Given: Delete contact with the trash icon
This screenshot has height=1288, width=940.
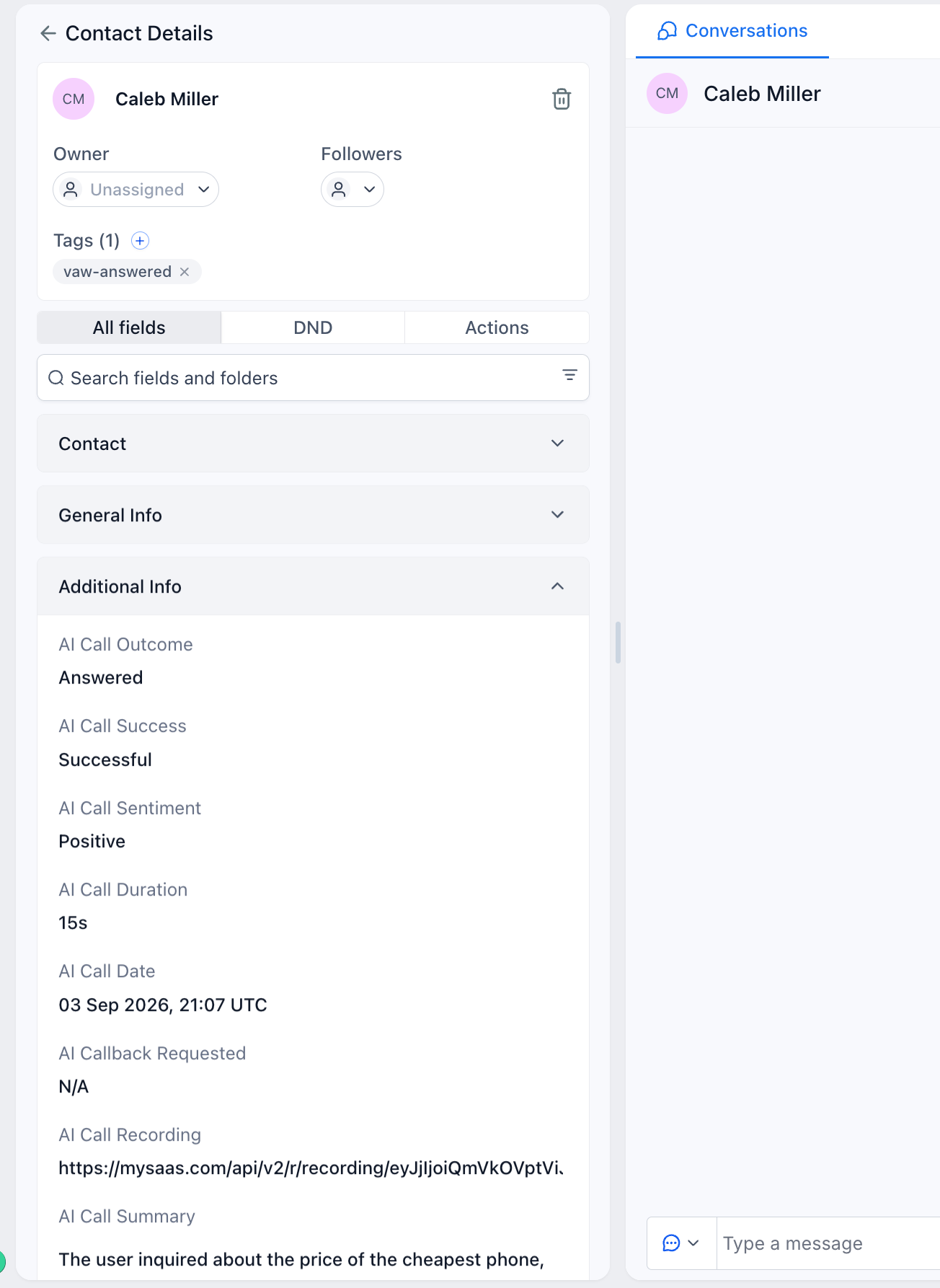Looking at the screenshot, I should coord(562,99).
